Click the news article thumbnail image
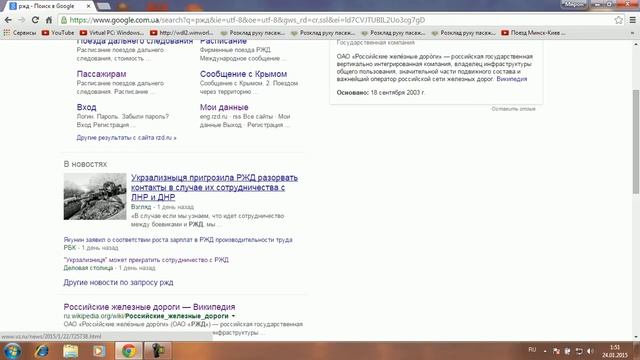 pyautogui.click(x=95, y=196)
